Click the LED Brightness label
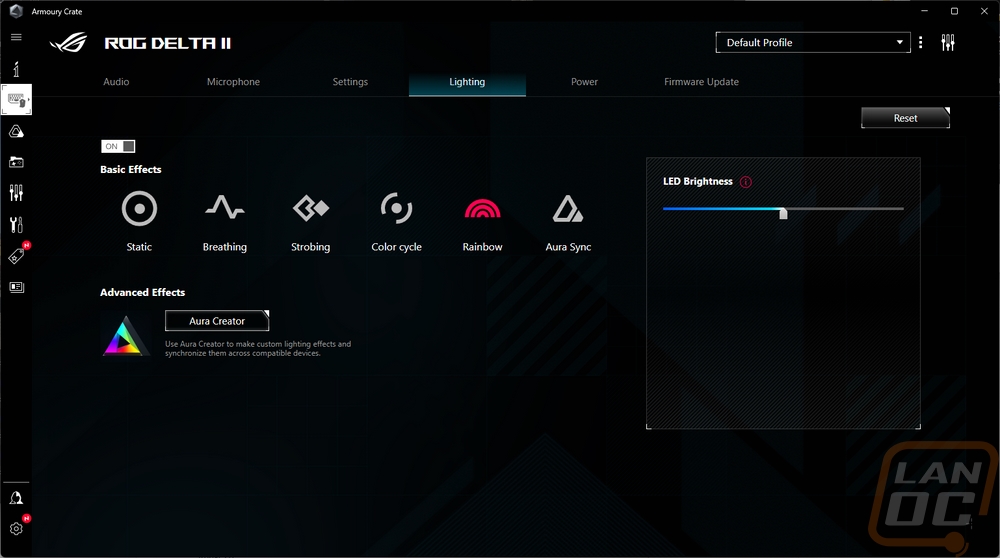This screenshot has width=1000, height=558. [x=698, y=182]
